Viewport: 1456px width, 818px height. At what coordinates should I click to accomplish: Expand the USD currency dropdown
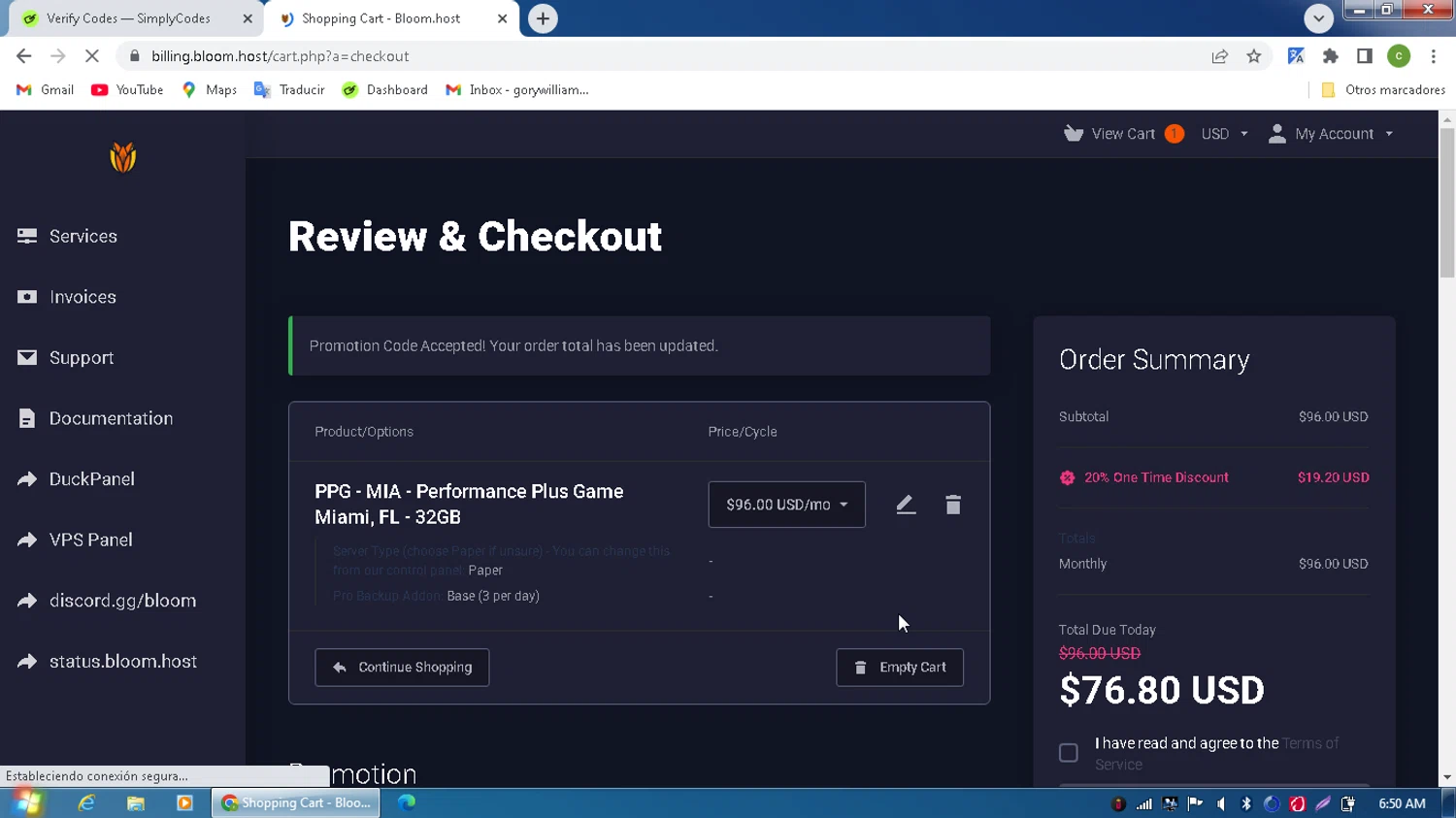pos(1224,134)
